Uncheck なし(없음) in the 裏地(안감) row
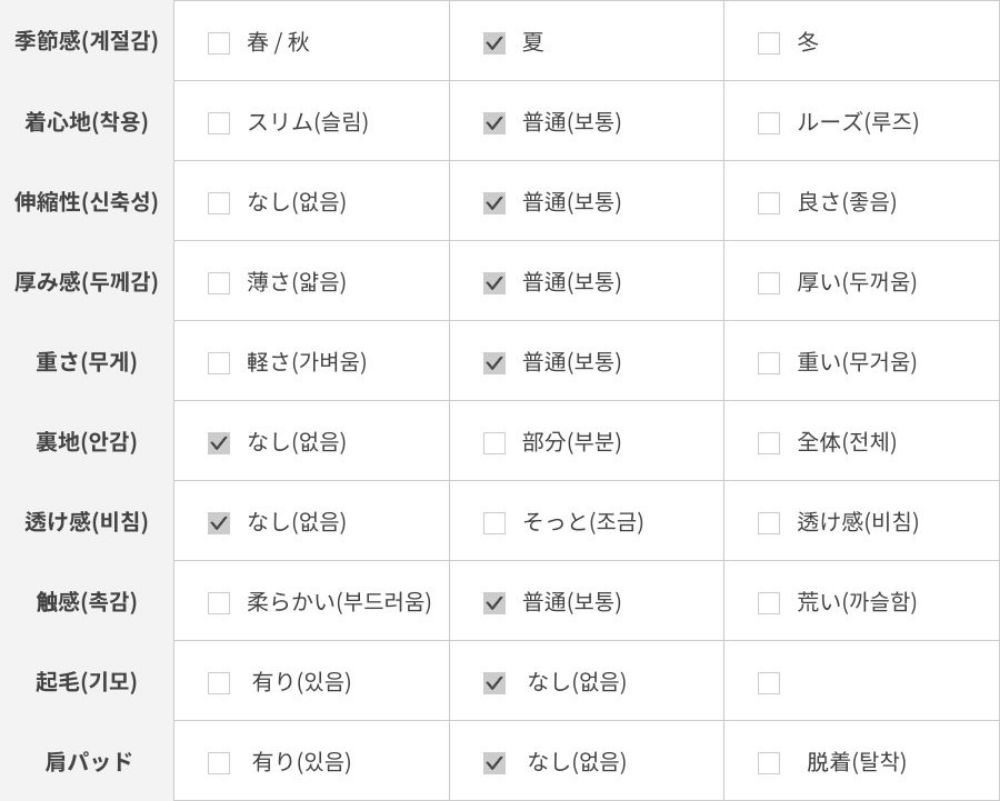This screenshot has width=1000, height=801. point(218,444)
